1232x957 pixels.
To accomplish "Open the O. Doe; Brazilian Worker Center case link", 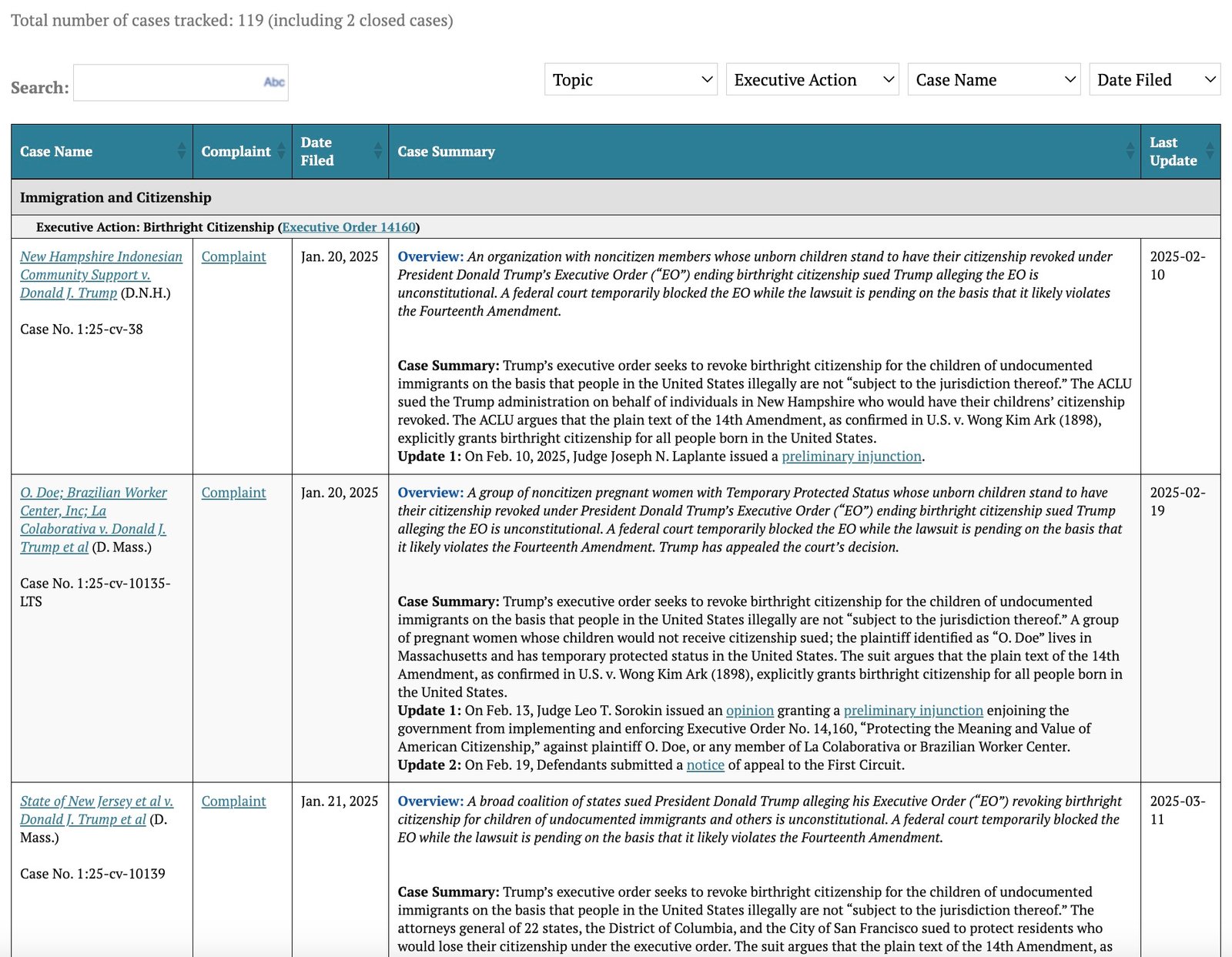I will 93,520.
